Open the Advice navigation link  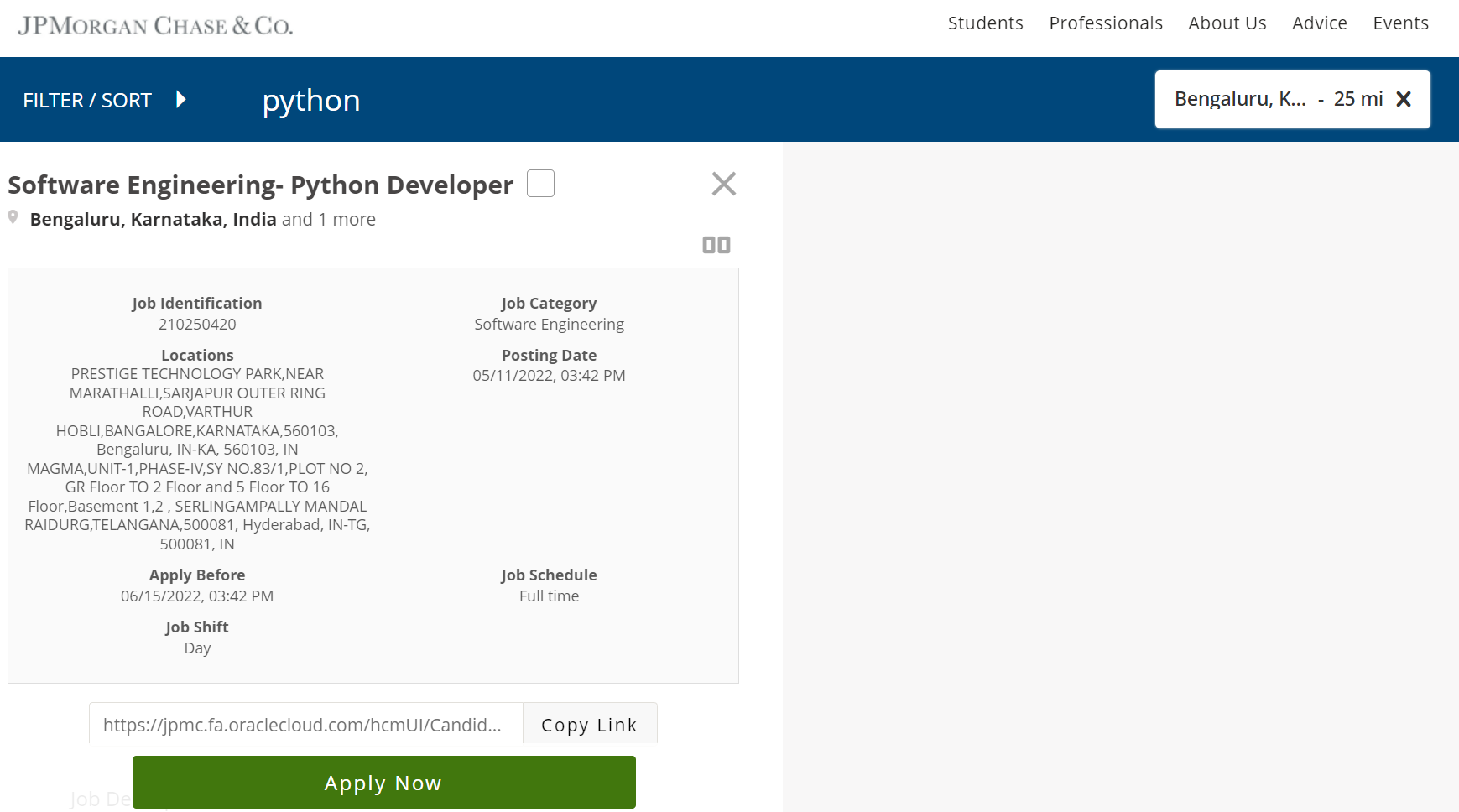[x=1319, y=23]
